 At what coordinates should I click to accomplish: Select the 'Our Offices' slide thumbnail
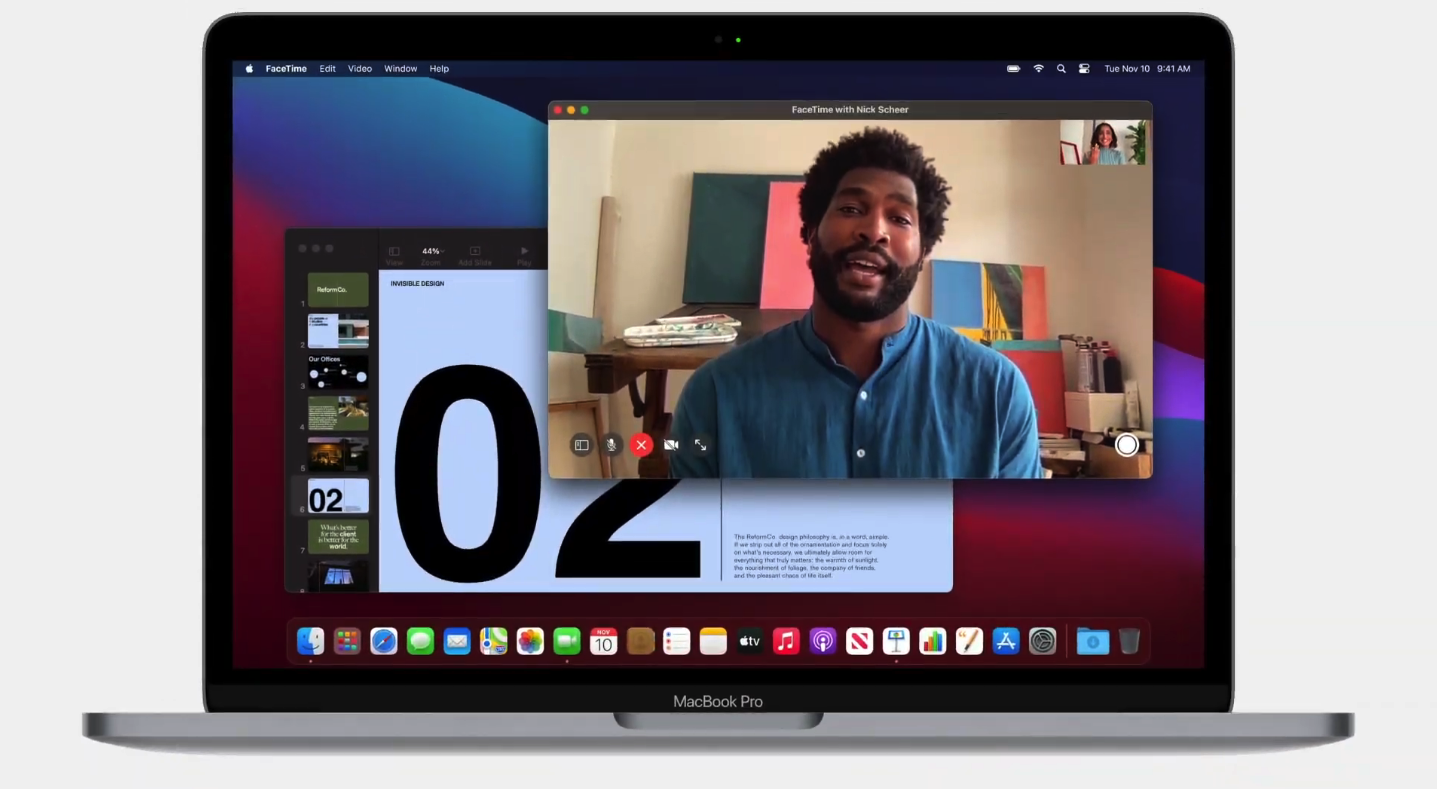(338, 373)
